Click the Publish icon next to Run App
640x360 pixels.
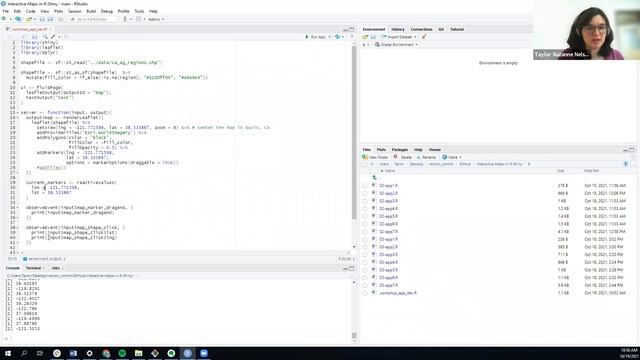pyautogui.click(x=337, y=37)
